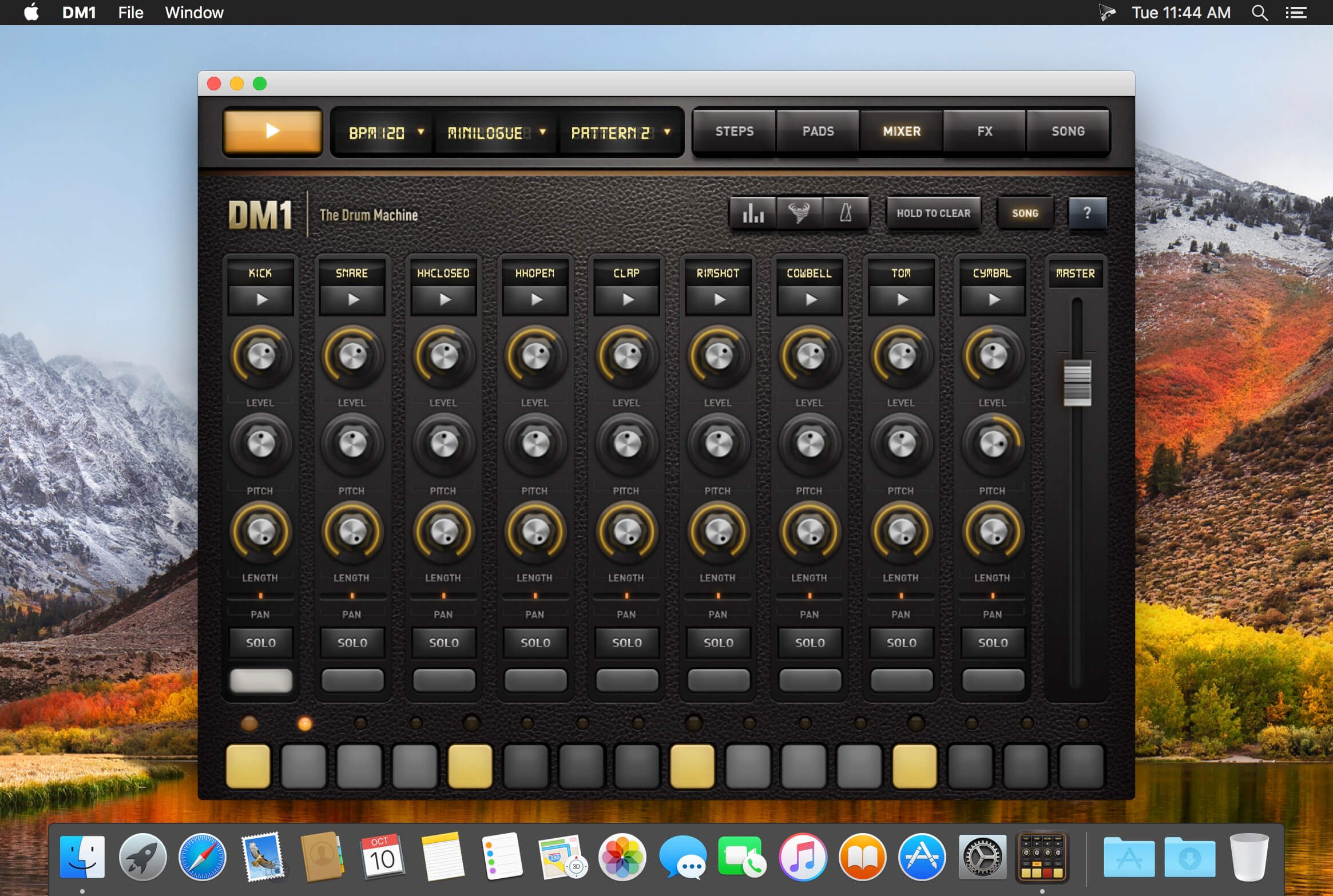Toggle the CYMBAL mute button below SOLO
The width and height of the screenshot is (1333, 896).
(993, 680)
